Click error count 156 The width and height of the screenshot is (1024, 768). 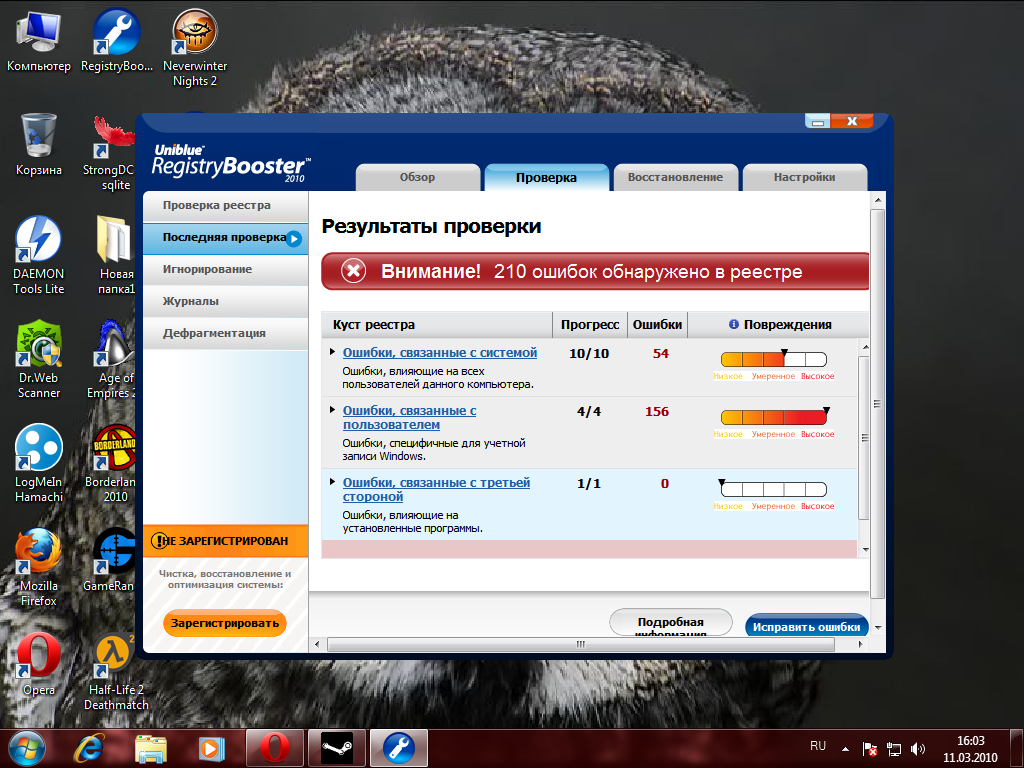pos(656,411)
